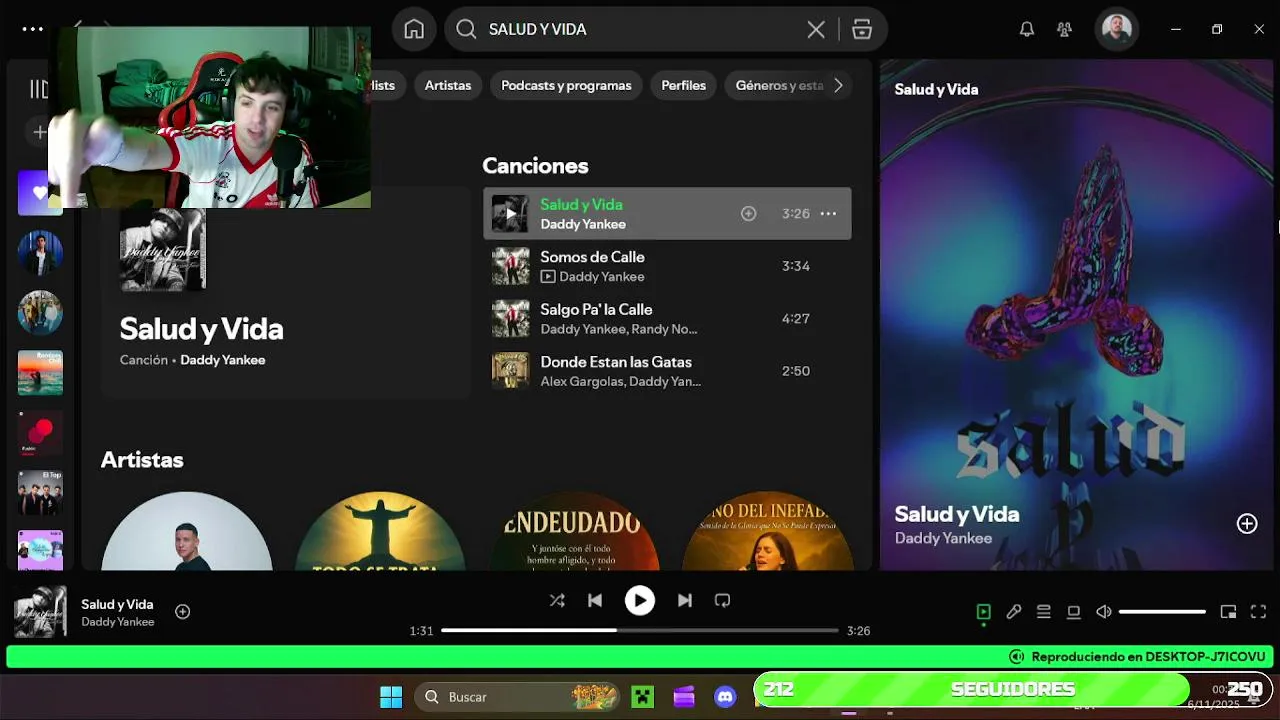Toggle shuffle playback

pyautogui.click(x=557, y=600)
